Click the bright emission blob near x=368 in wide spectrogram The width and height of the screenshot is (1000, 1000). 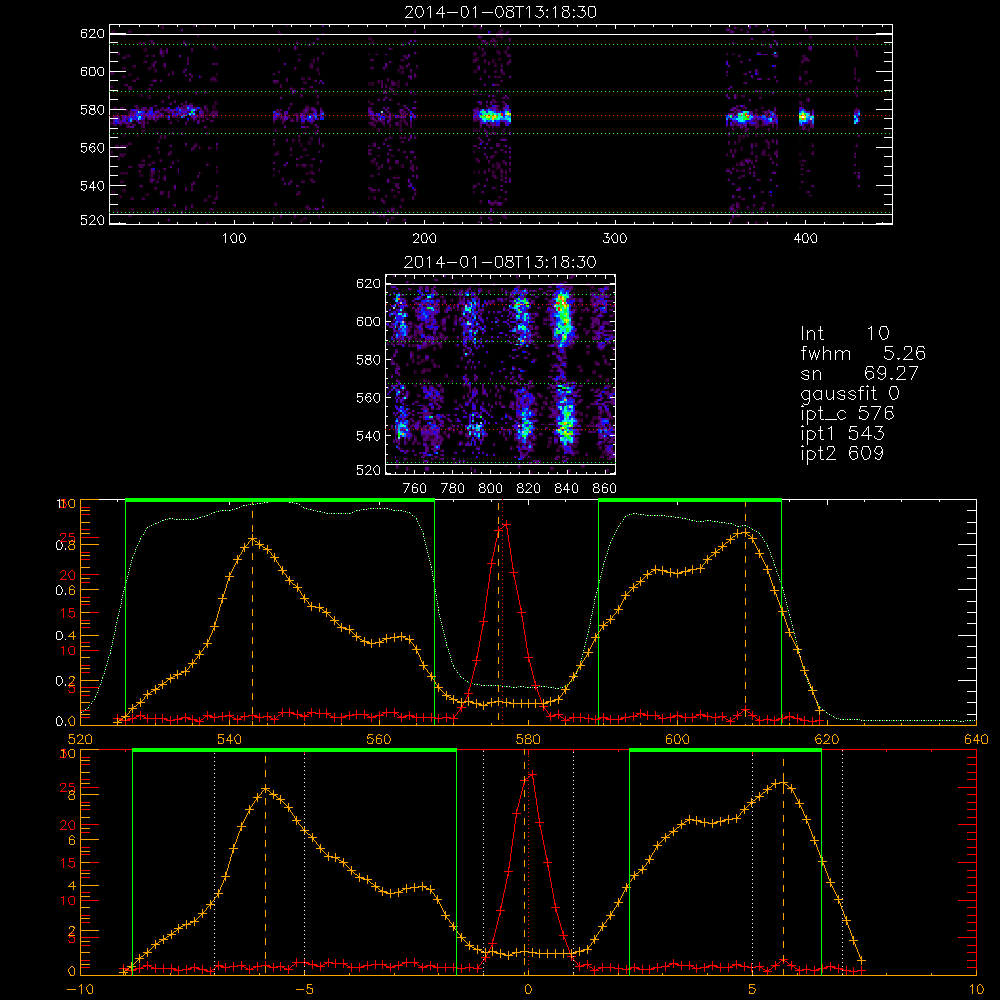(744, 117)
